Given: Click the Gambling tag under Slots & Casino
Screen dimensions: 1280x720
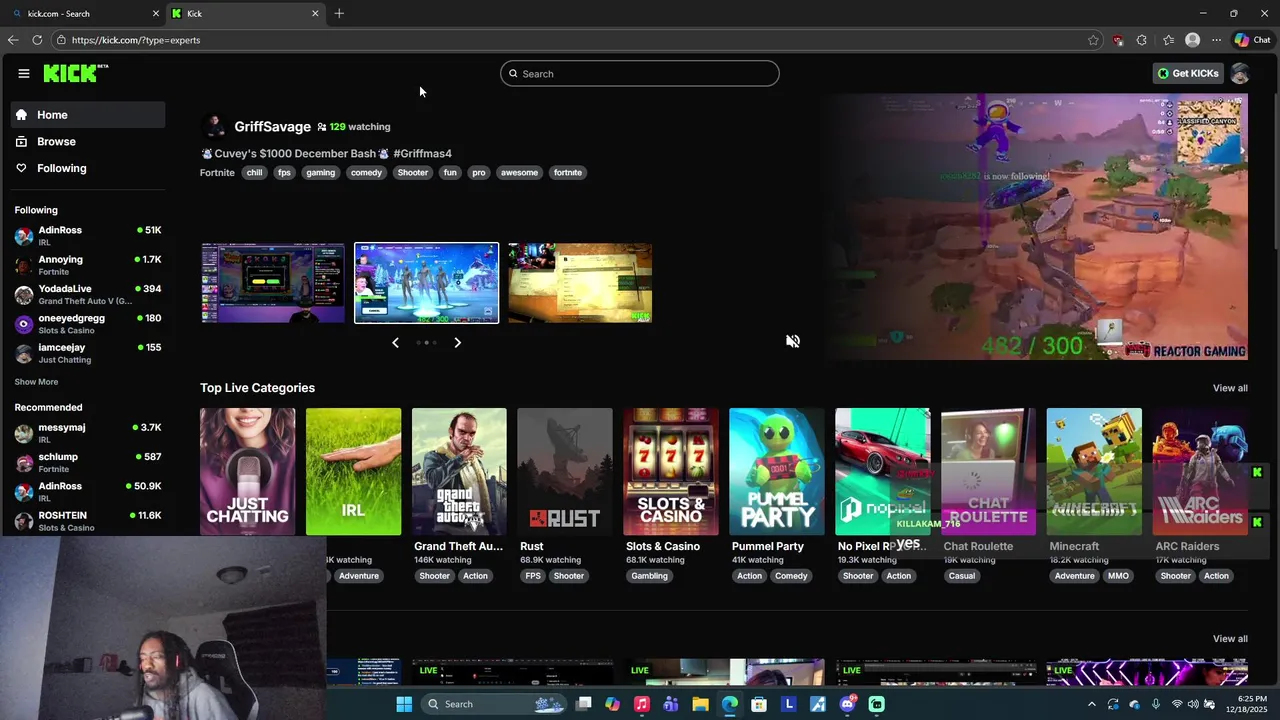Looking at the screenshot, I should click(x=649, y=576).
